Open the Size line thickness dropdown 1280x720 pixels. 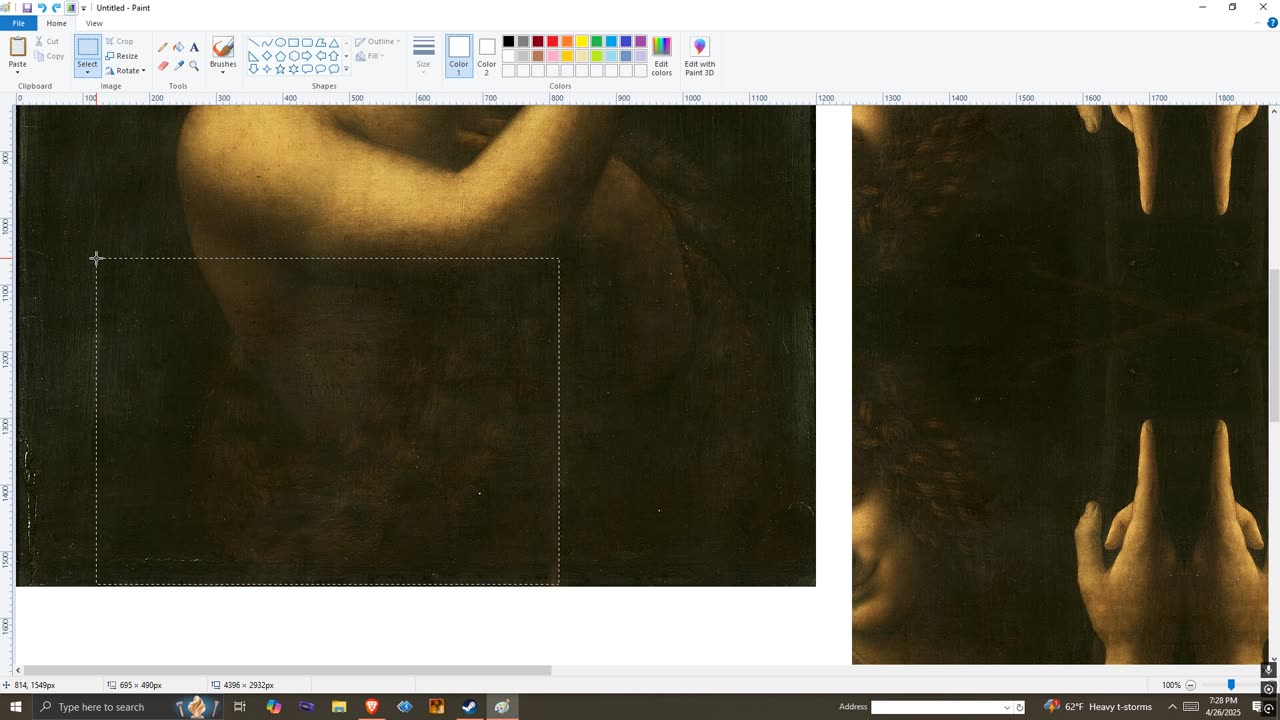[423, 56]
